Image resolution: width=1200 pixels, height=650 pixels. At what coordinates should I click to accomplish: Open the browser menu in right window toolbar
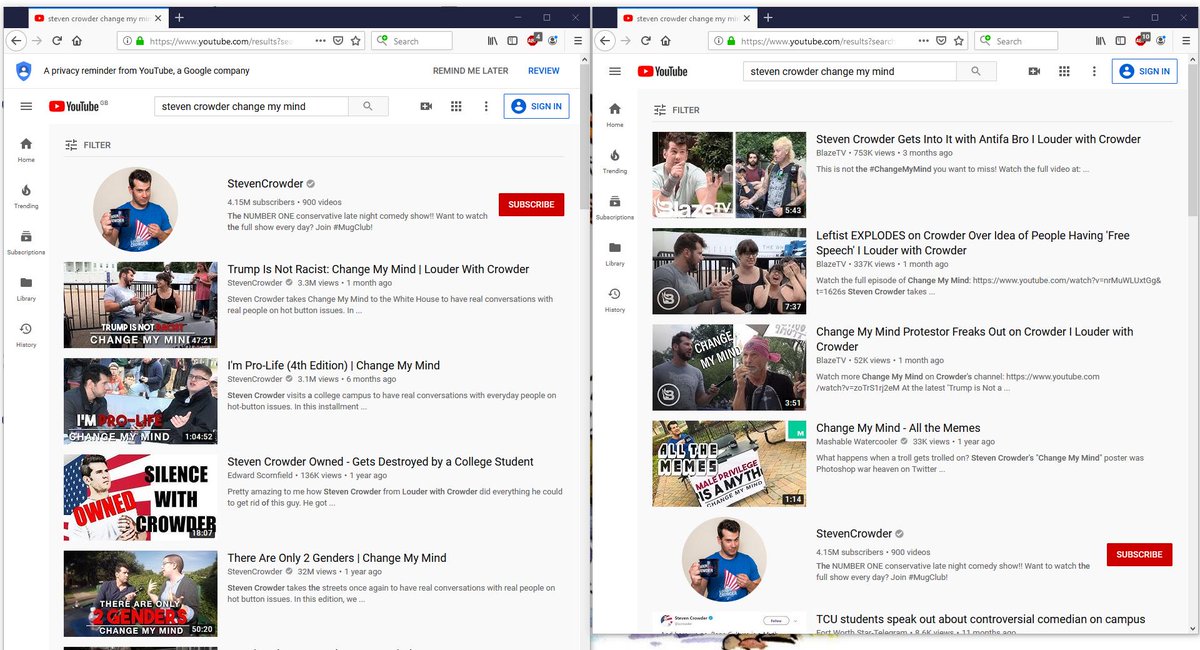tap(1185, 41)
